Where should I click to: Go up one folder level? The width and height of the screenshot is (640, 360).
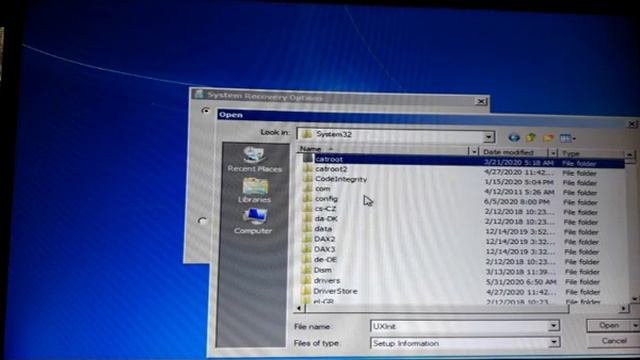pos(531,138)
